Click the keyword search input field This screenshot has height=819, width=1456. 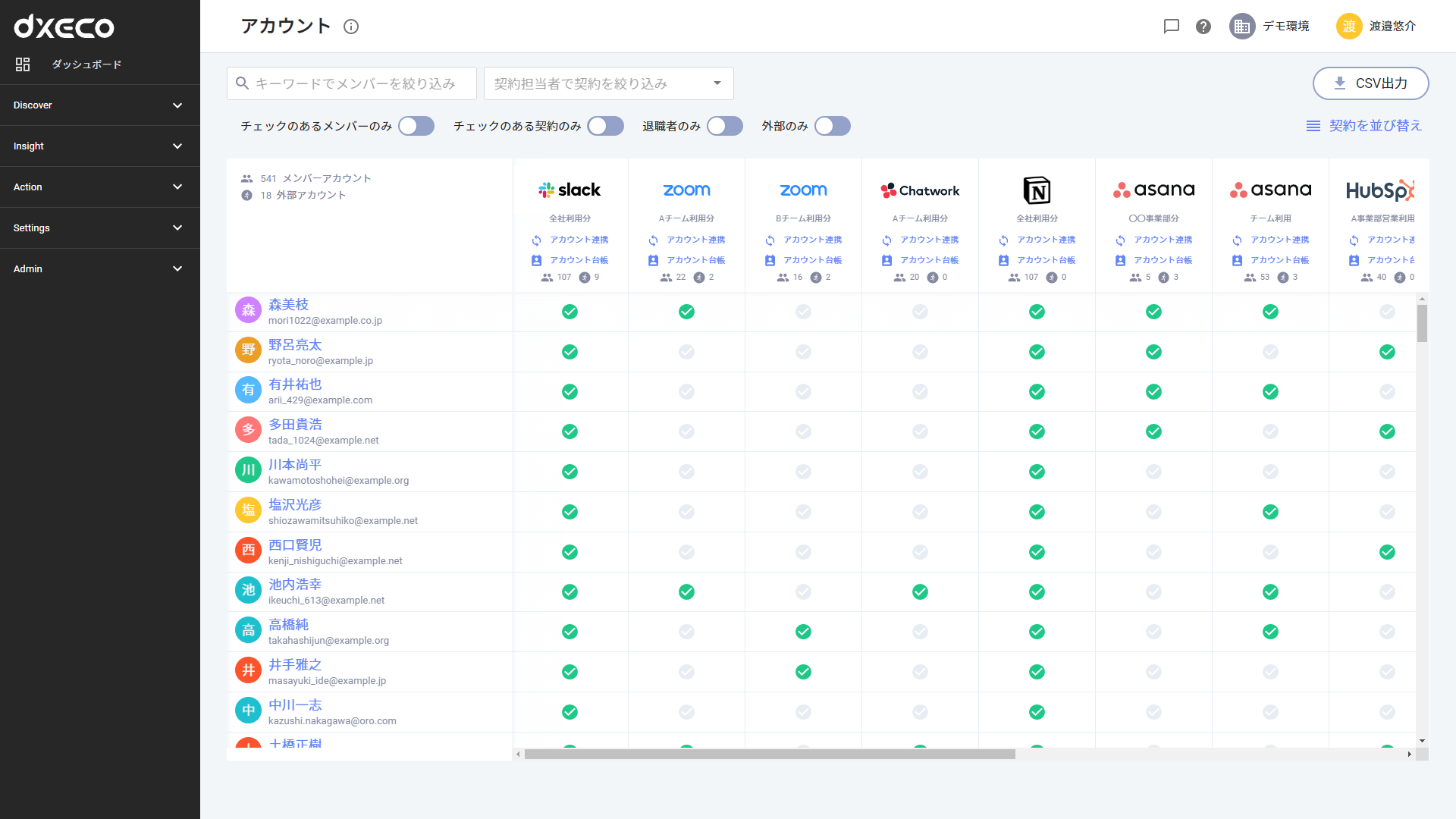pos(352,84)
